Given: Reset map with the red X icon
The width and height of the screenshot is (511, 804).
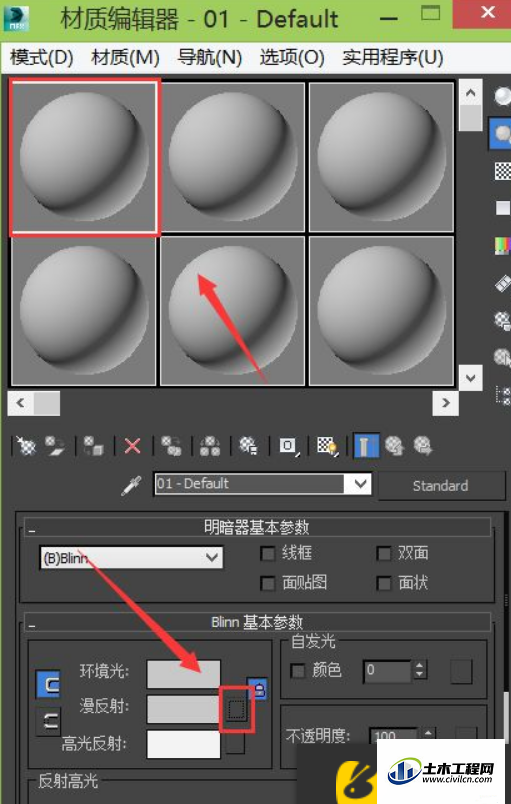Looking at the screenshot, I should 133,446.
